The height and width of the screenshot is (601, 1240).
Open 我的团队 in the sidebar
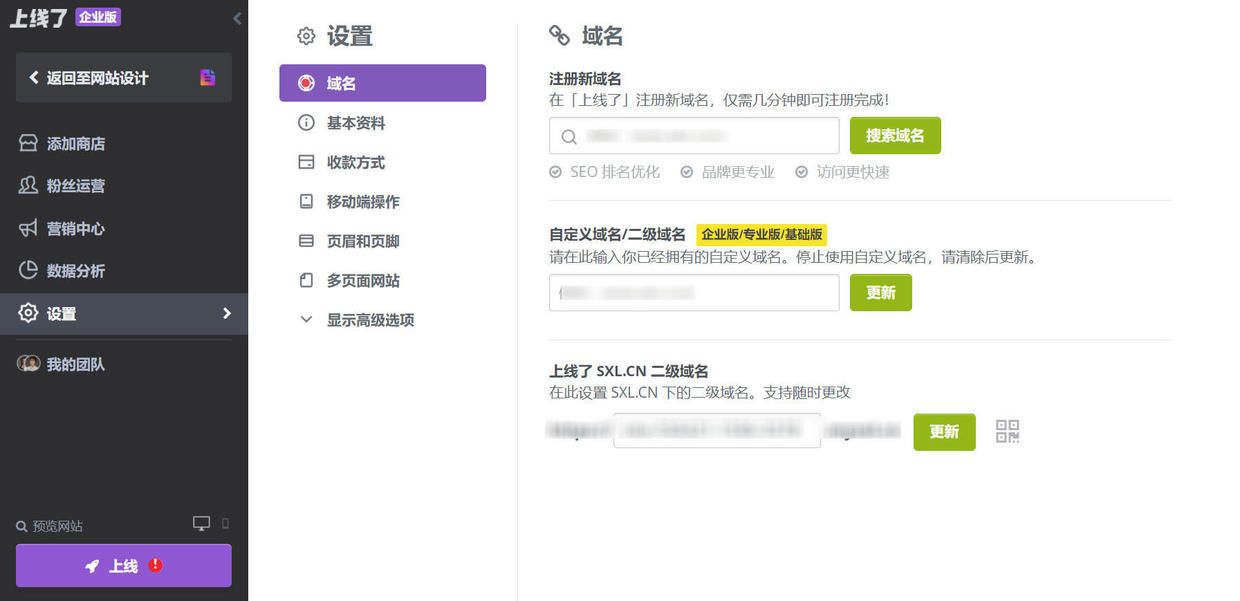coord(75,365)
